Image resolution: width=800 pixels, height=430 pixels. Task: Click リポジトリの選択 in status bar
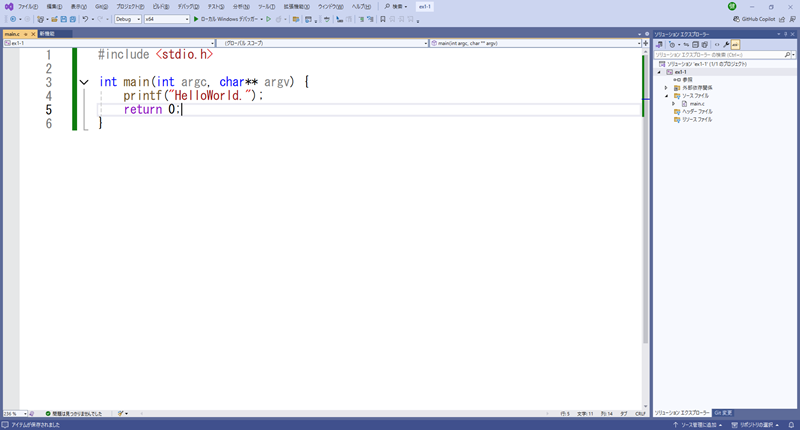(759, 425)
